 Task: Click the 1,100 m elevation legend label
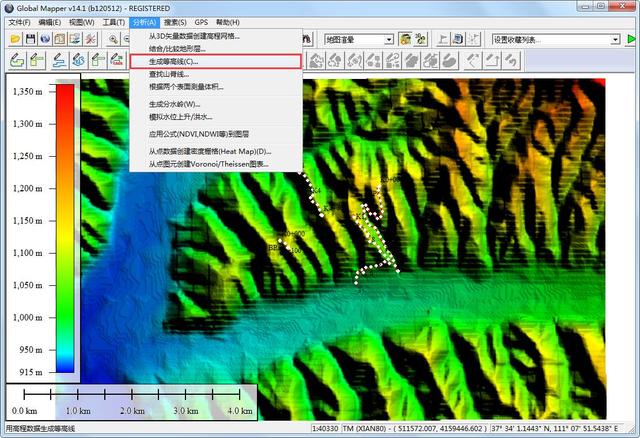click(27, 253)
